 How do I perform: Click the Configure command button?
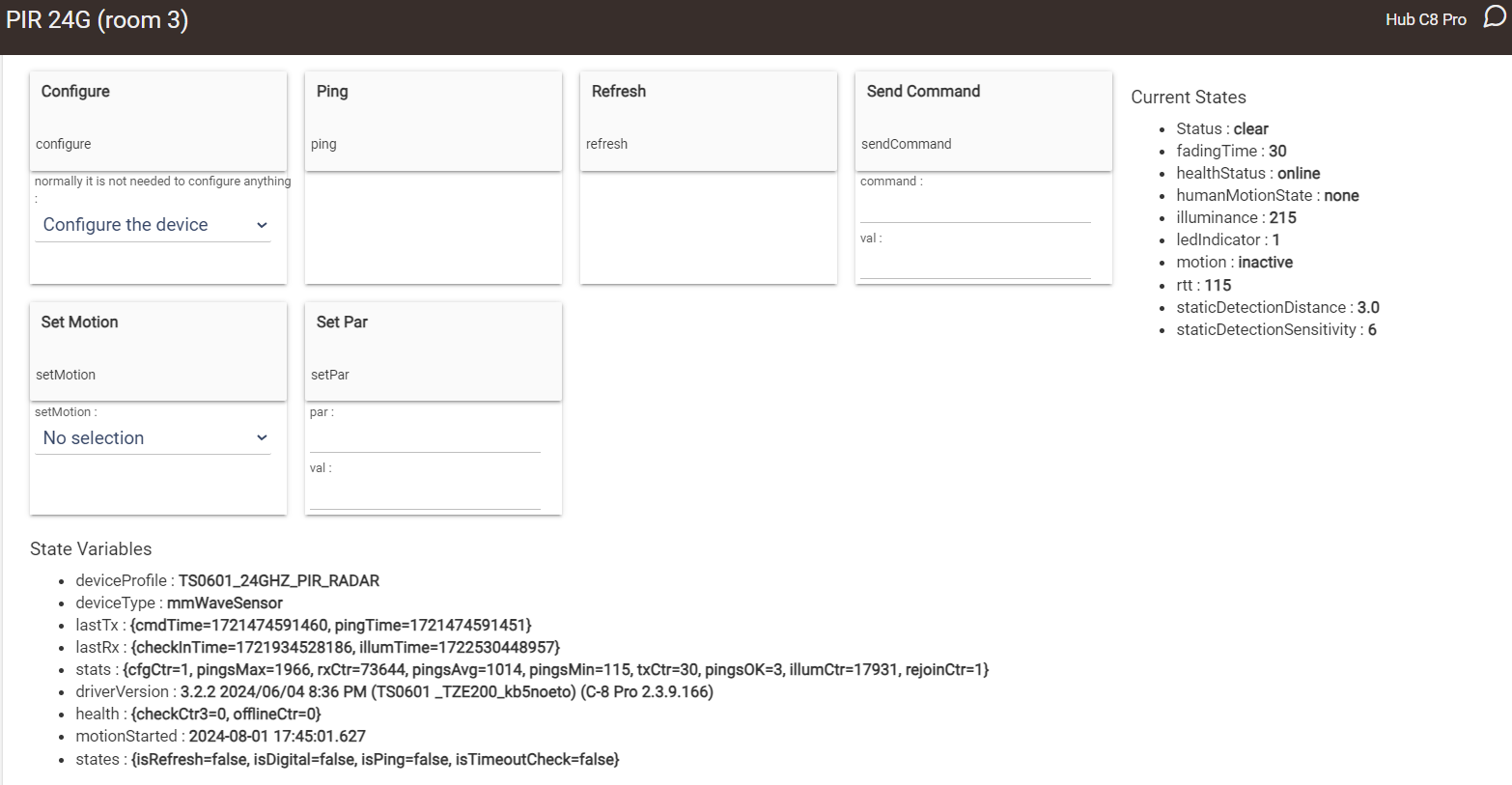click(158, 121)
